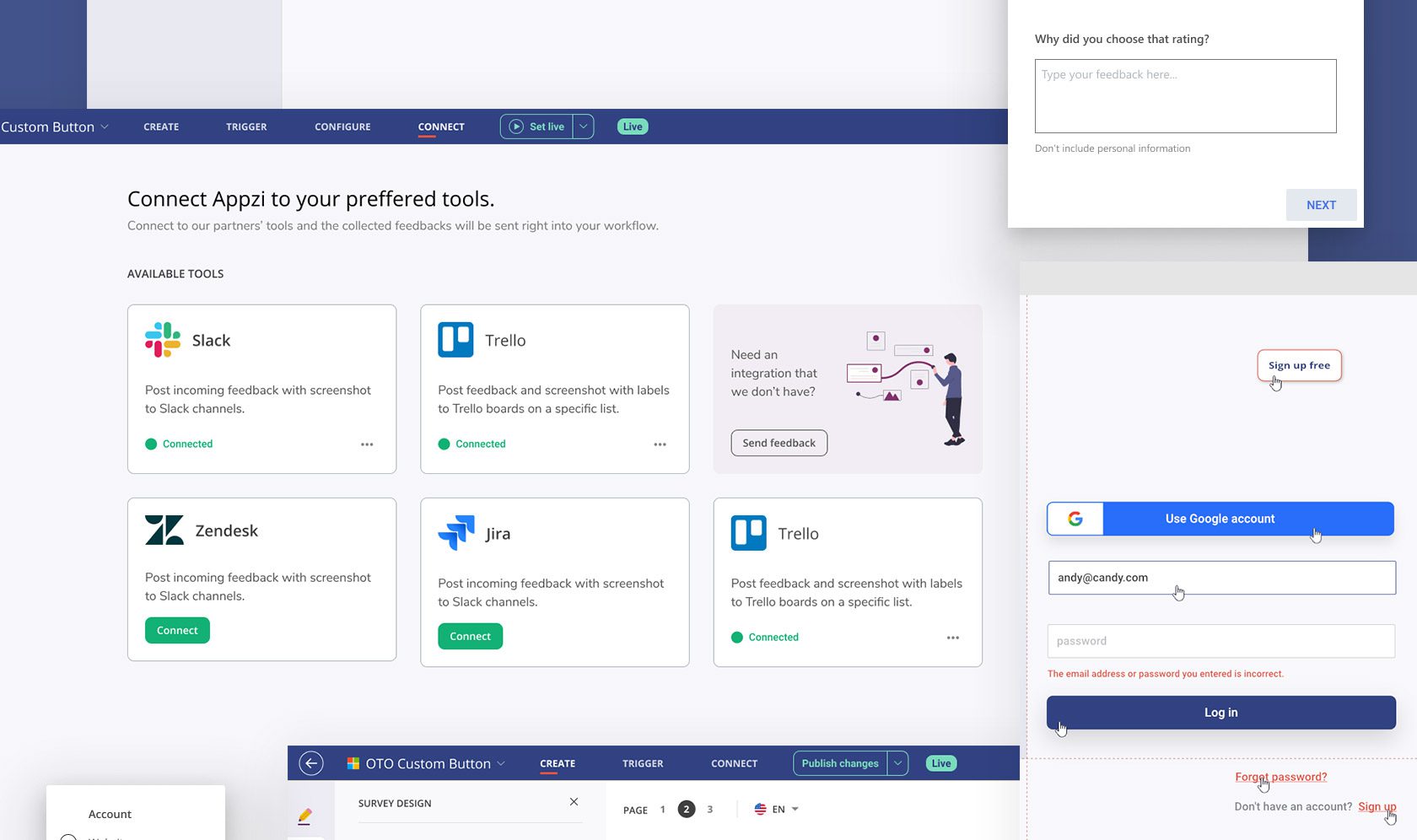The height and width of the screenshot is (840, 1417).
Task: Click the OTO Custom Button colored logo
Action: [353, 763]
